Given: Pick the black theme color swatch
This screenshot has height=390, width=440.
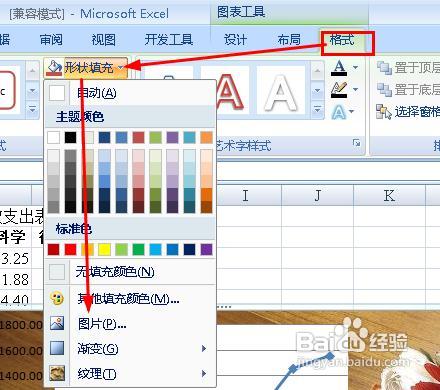Looking at the screenshot, I should [70, 137].
